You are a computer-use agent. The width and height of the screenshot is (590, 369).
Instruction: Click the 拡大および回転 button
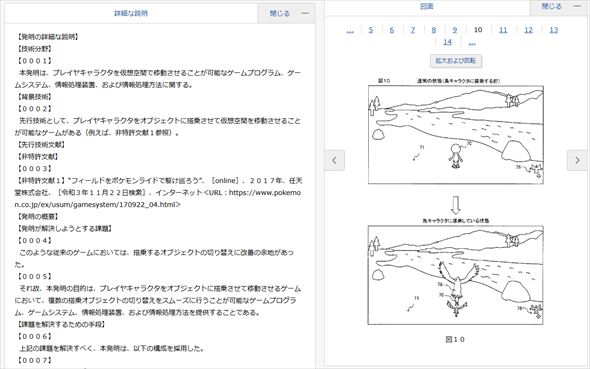(x=456, y=61)
